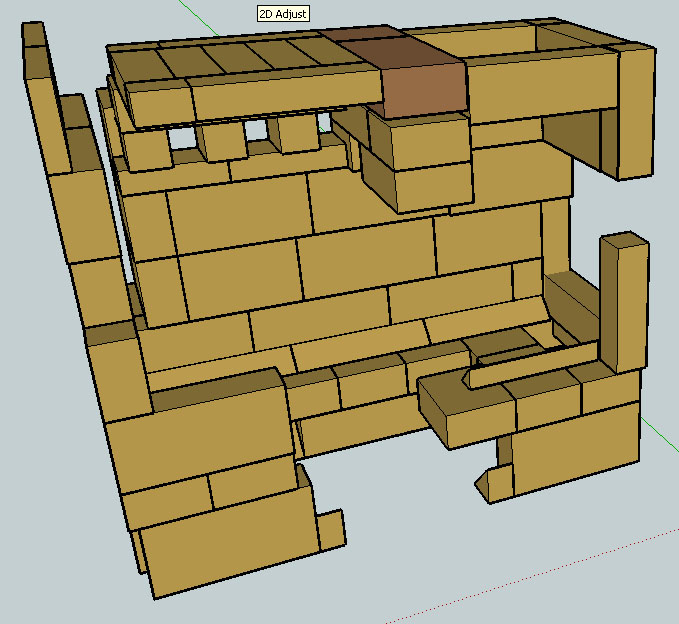Select the small wedge piece at bottom right
This screenshot has width=679, height=624.
(x=490, y=485)
